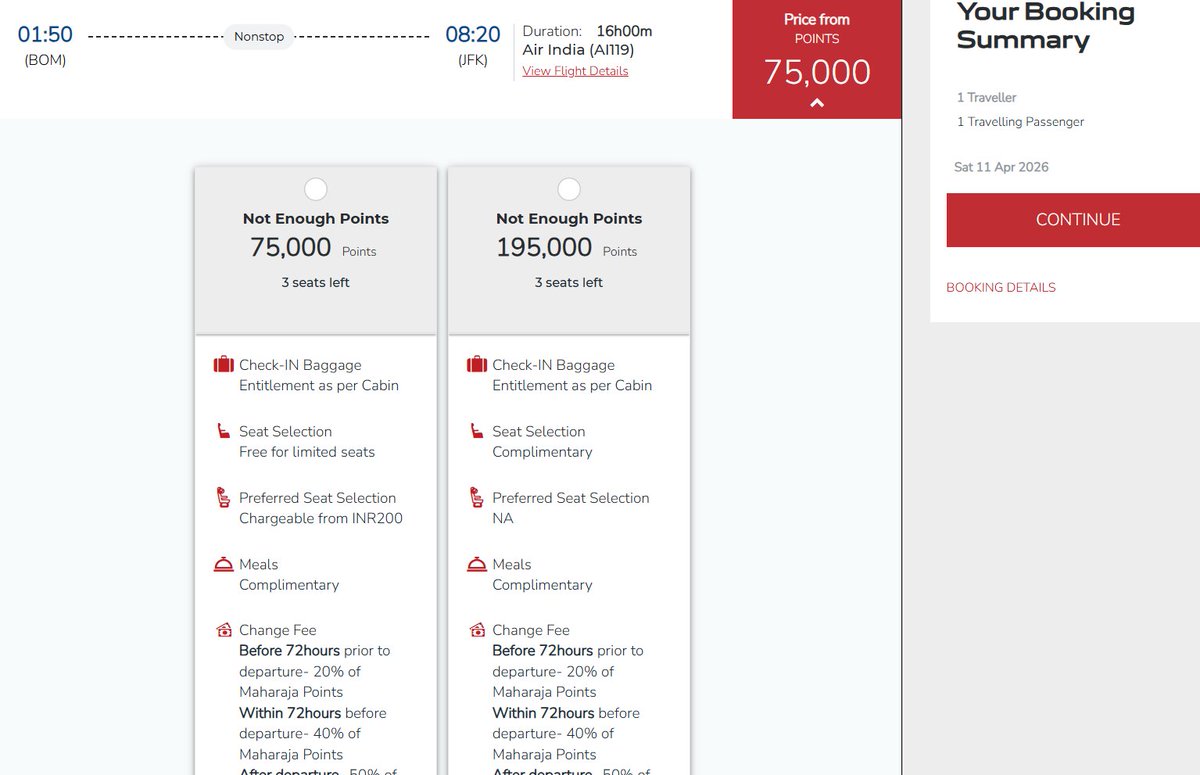Click Meals cloche icon in 195,000 card
Viewport: 1200px width, 775px height.
pyautogui.click(x=477, y=565)
